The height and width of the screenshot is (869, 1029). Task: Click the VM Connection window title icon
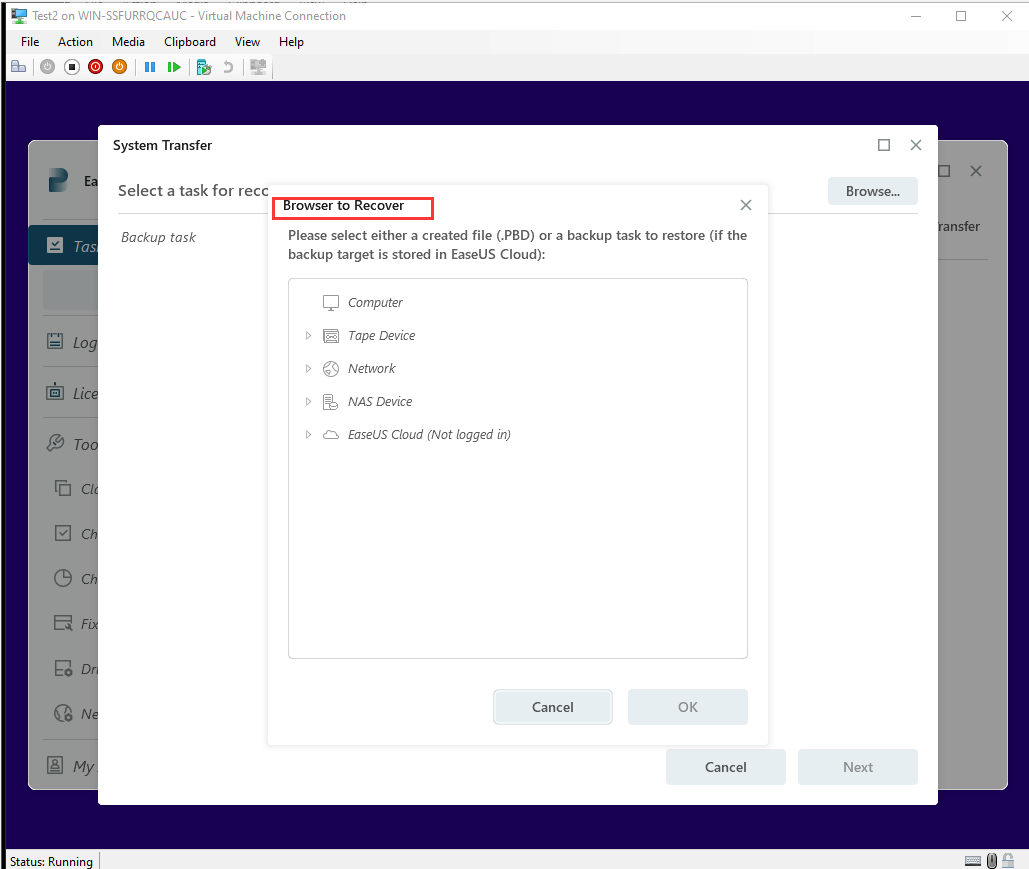click(x=19, y=16)
